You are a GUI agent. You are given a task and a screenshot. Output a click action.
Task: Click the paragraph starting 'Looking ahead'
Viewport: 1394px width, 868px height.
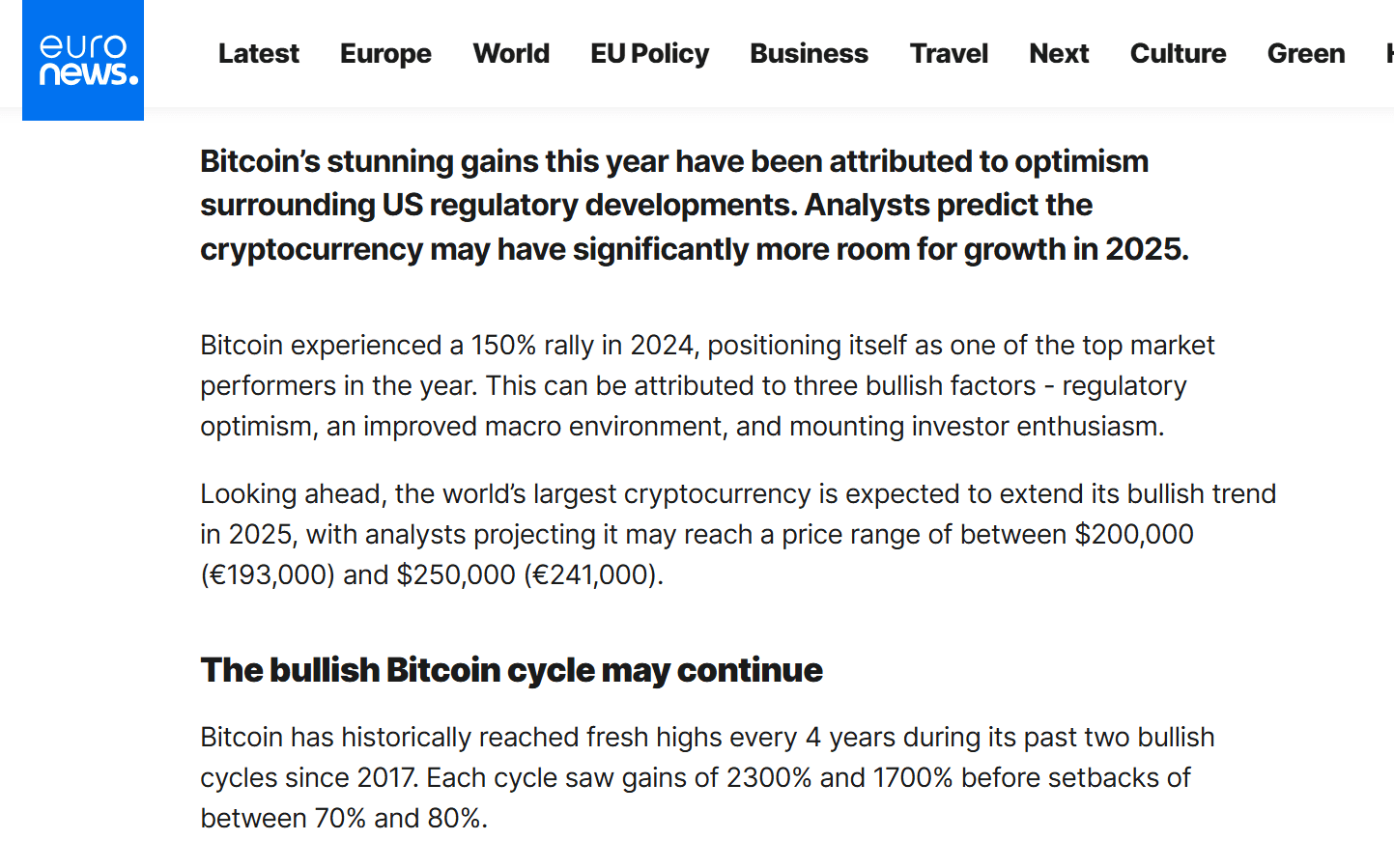[x=738, y=534]
